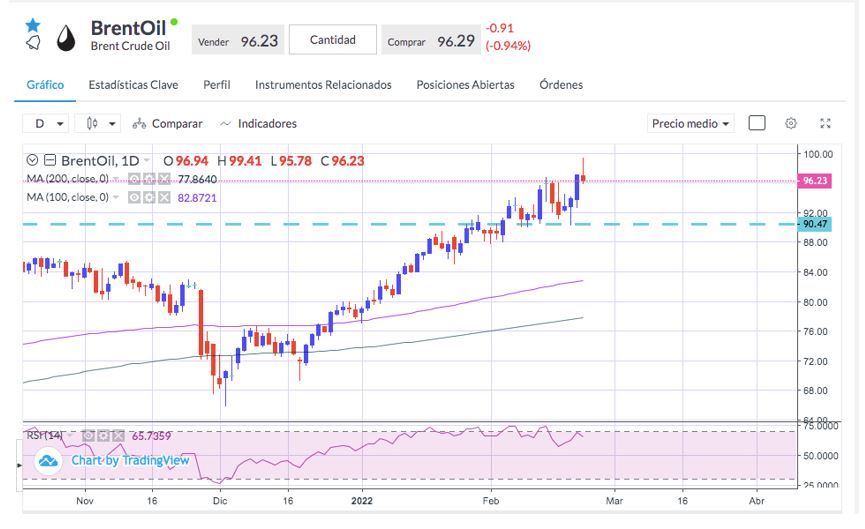Open the candlestick chart style dropdown

[98, 124]
